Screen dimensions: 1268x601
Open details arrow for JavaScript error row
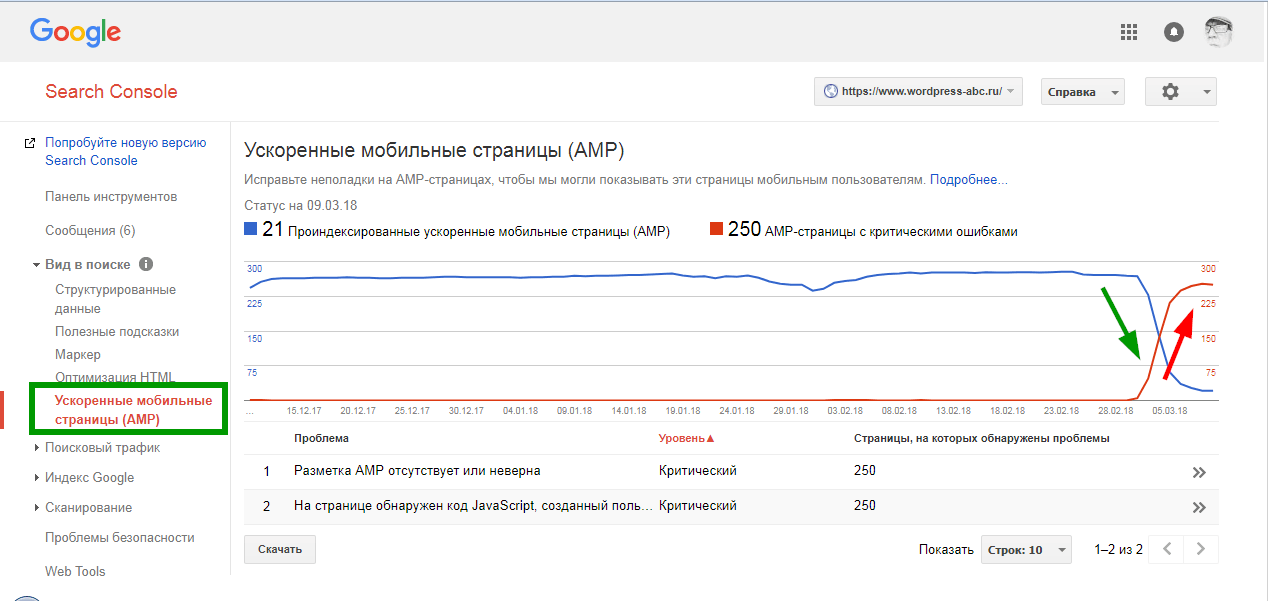click(1200, 507)
